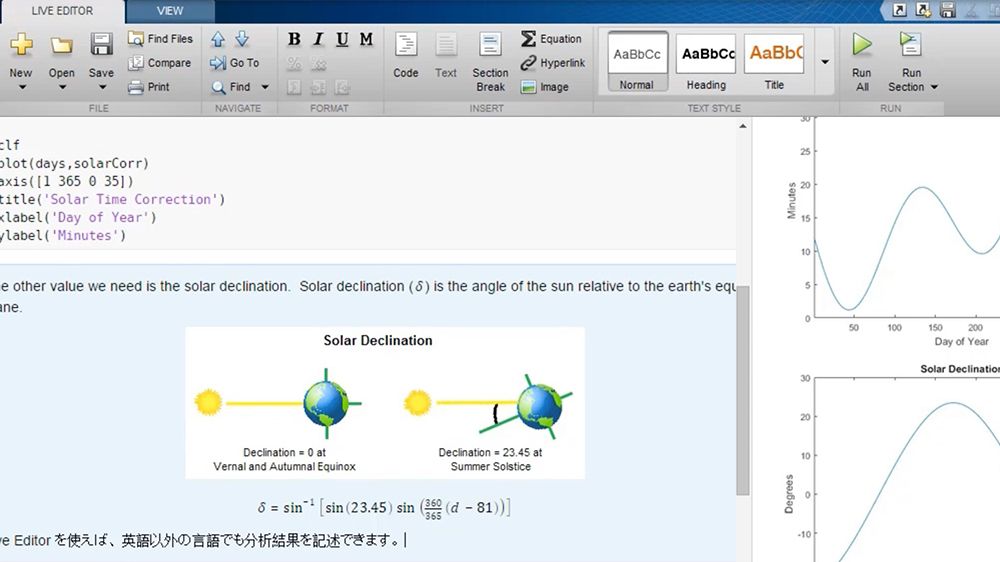Click the Solar Declination output plot
The image size is (1000, 562).
click(x=907, y=470)
